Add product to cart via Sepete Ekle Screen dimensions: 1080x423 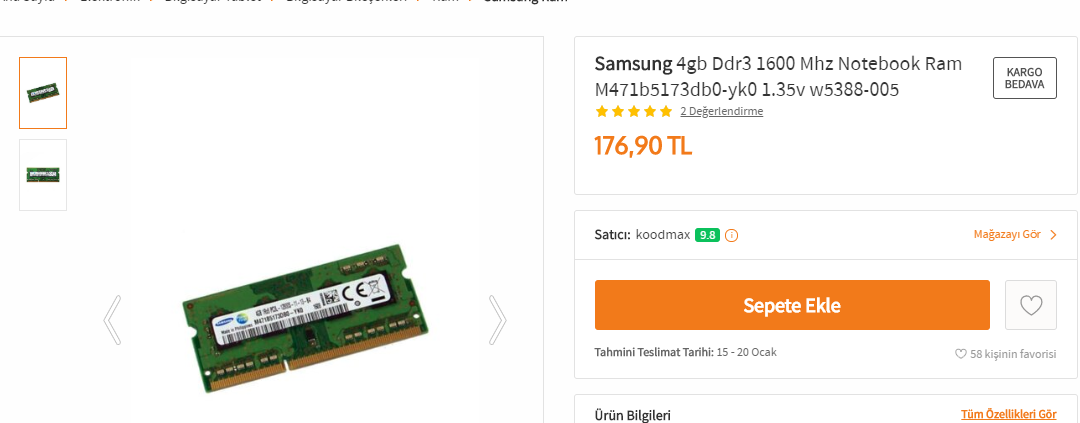(792, 305)
